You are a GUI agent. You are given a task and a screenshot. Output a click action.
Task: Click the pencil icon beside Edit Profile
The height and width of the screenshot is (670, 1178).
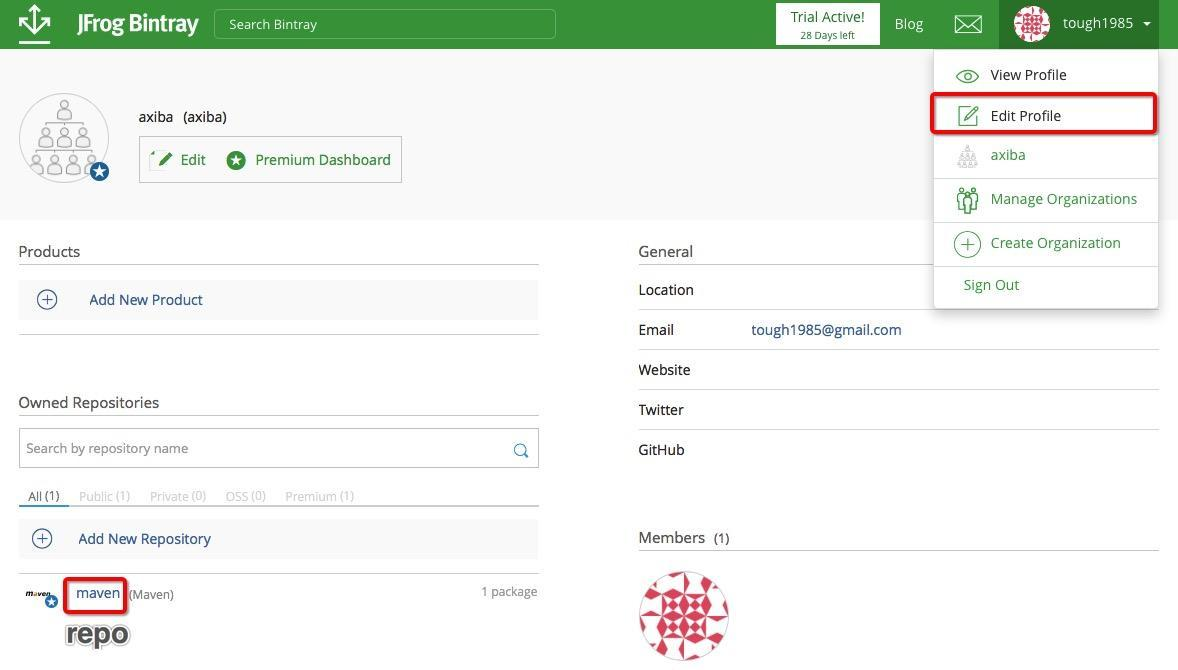(968, 116)
